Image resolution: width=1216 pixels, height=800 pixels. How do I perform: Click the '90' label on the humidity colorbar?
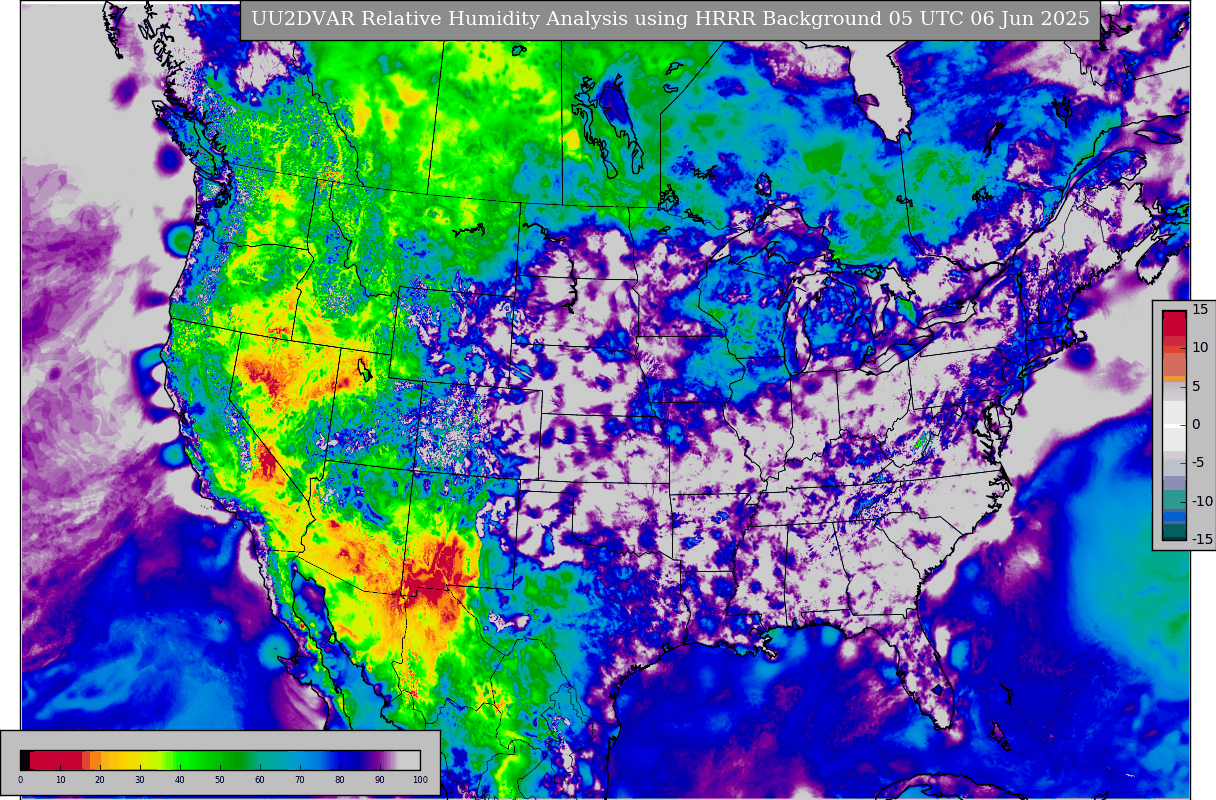[379, 780]
